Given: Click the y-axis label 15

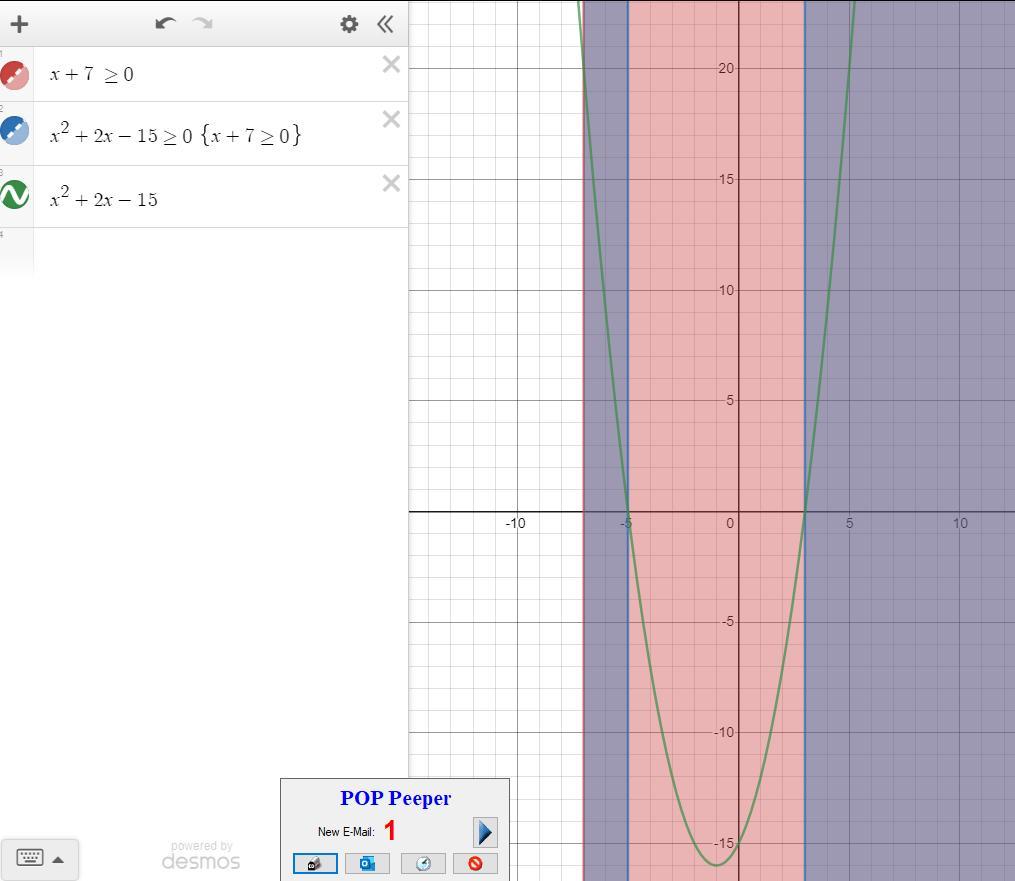Looking at the screenshot, I should [726, 179].
